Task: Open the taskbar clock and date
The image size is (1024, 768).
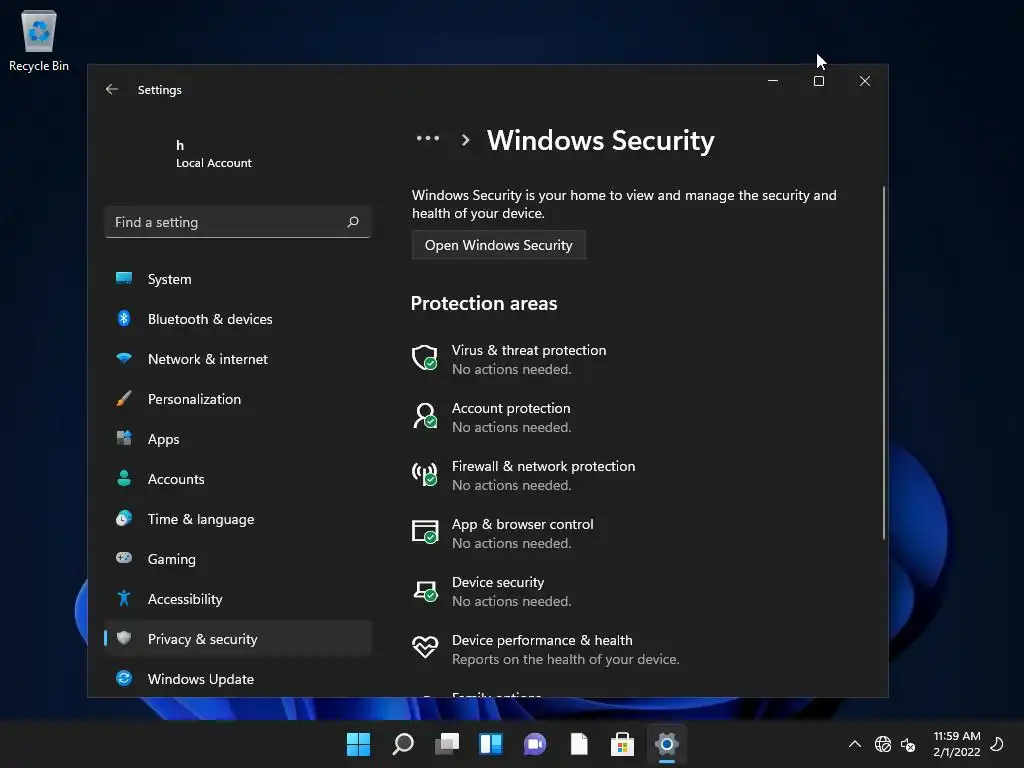Action: point(956,744)
